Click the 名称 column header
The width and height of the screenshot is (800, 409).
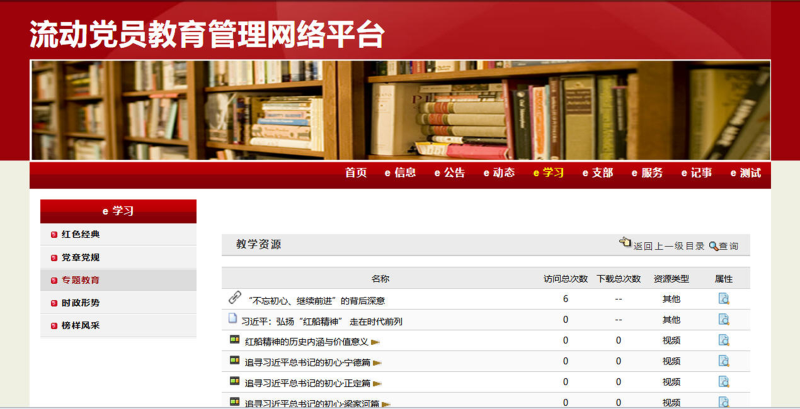click(x=380, y=279)
